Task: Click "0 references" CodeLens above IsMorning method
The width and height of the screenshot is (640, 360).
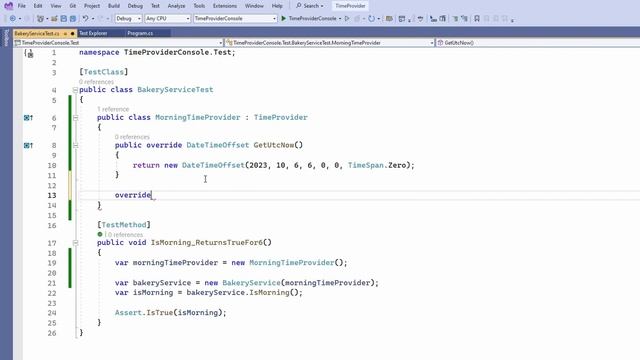Action: [x=125, y=235]
